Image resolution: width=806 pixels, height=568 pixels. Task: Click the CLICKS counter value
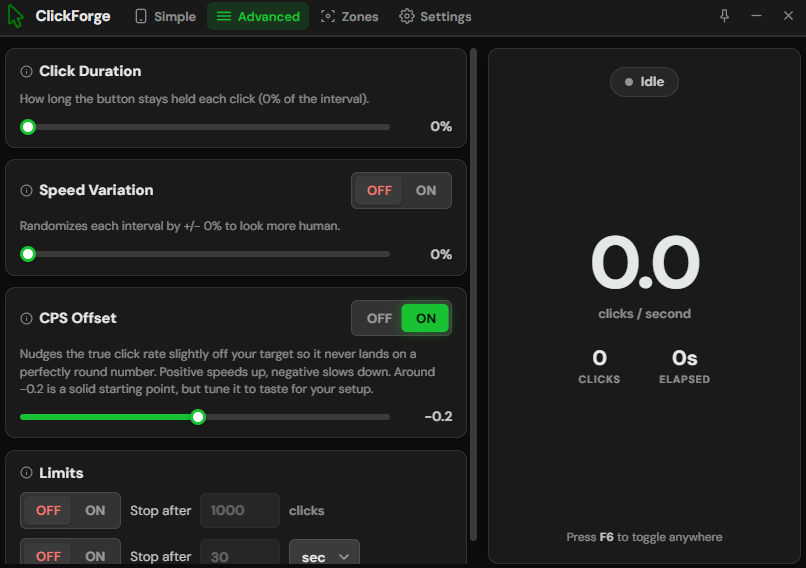point(599,358)
